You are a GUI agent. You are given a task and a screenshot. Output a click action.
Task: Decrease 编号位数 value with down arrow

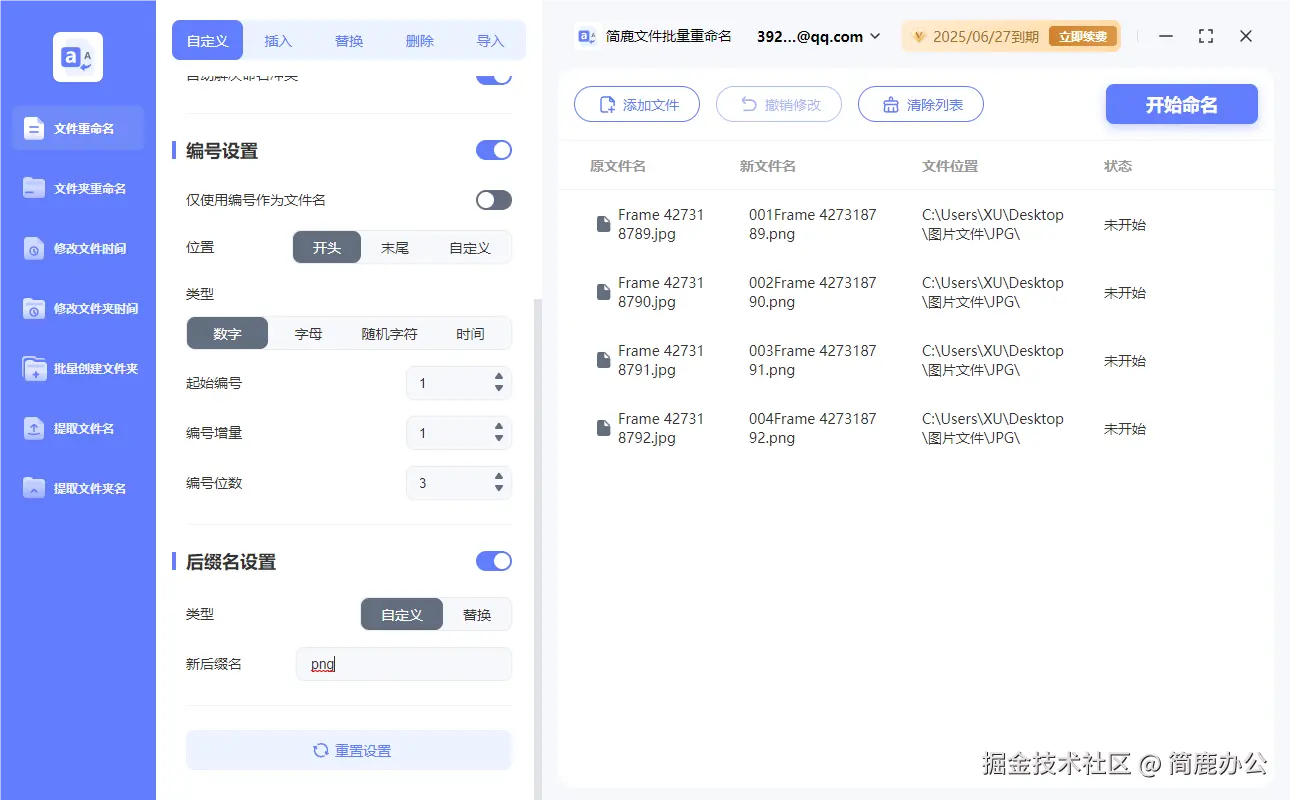pos(499,489)
